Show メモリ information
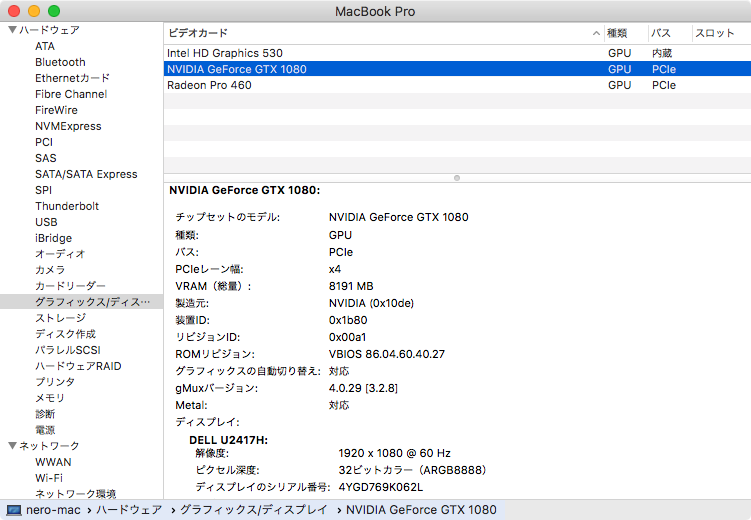Screen dimensions: 751x520 (50, 398)
